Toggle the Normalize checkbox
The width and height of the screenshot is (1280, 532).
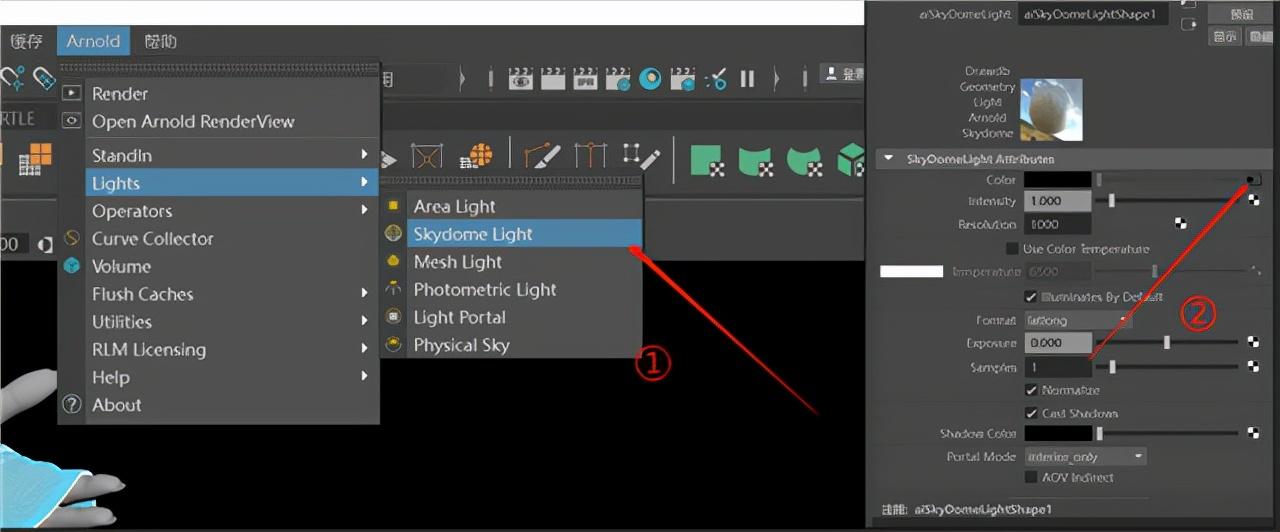[x=1031, y=390]
